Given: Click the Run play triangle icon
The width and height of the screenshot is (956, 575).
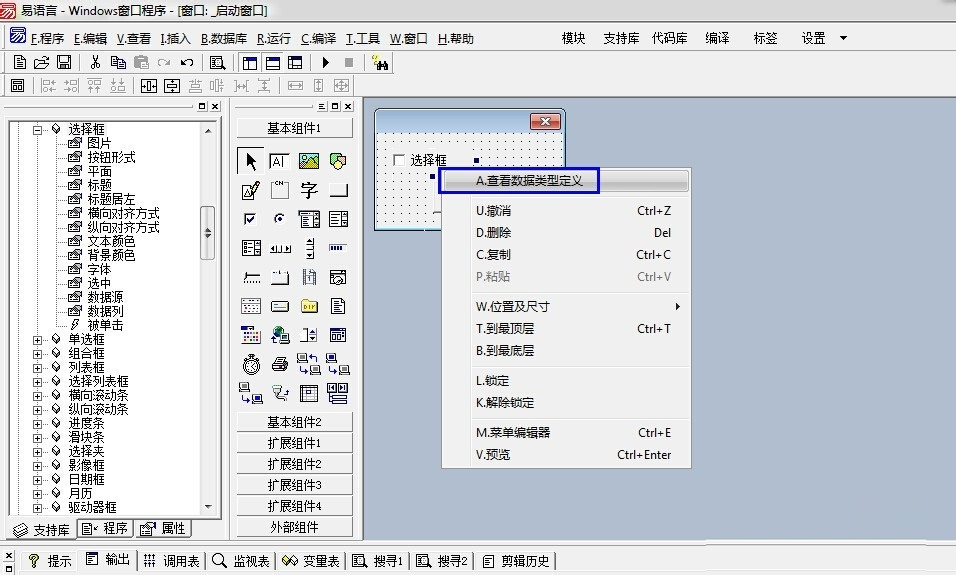Looking at the screenshot, I should 326,62.
